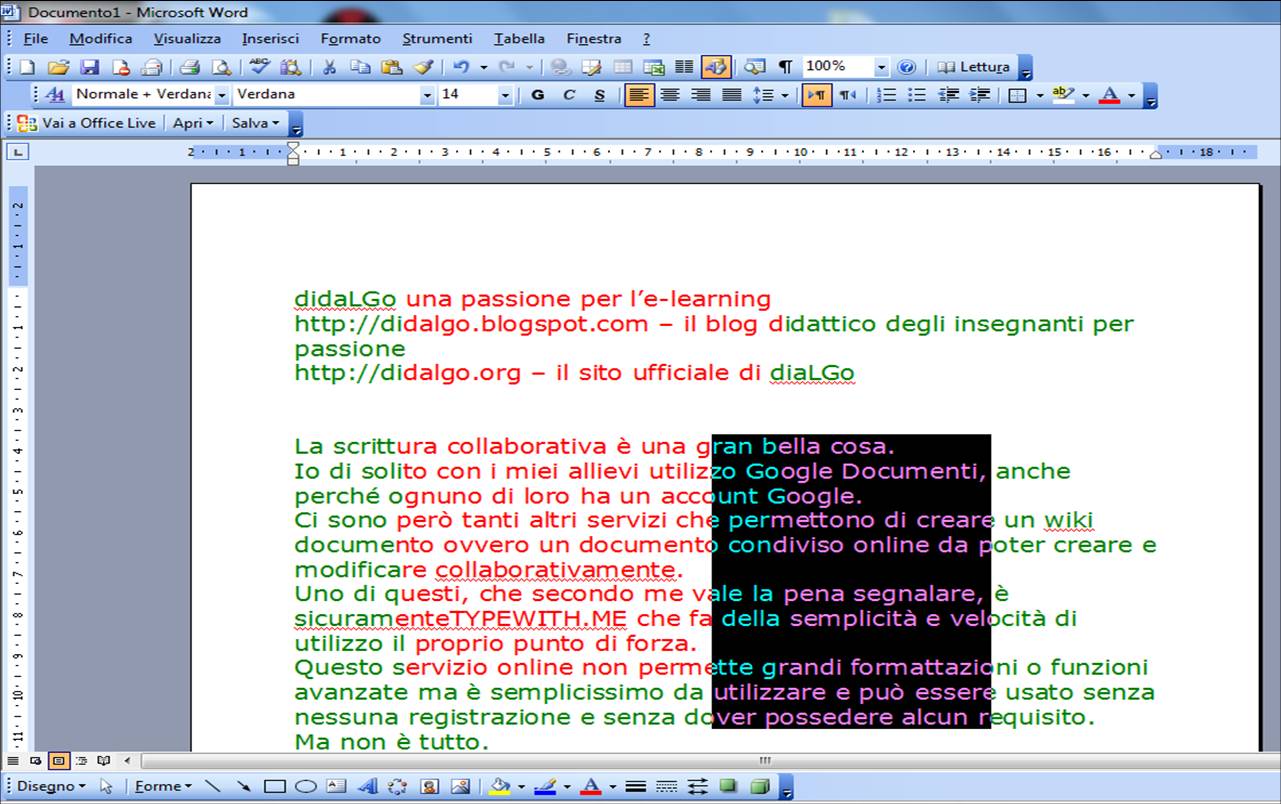Toggle center text alignment
1281x804 pixels.
(x=670, y=95)
